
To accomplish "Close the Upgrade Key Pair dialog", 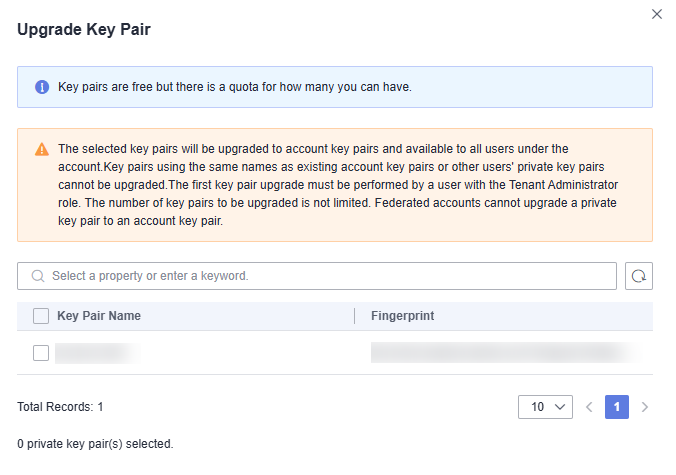I will (657, 14).
